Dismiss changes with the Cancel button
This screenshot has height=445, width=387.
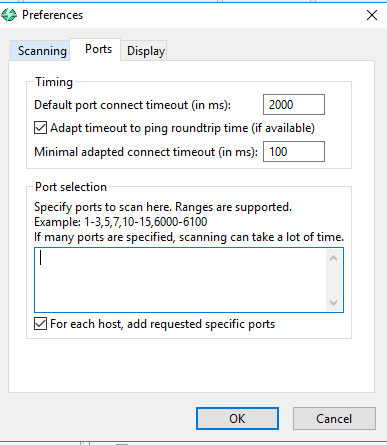pos(334,418)
